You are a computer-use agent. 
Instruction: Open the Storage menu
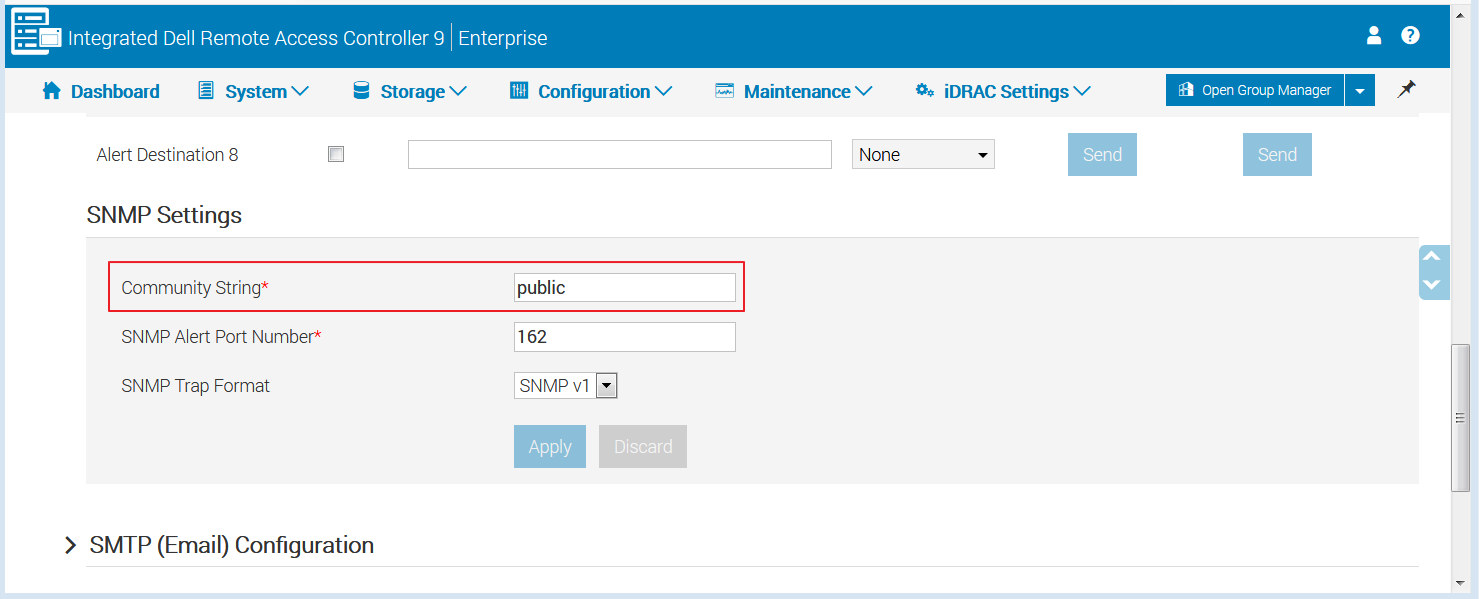point(410,91)
